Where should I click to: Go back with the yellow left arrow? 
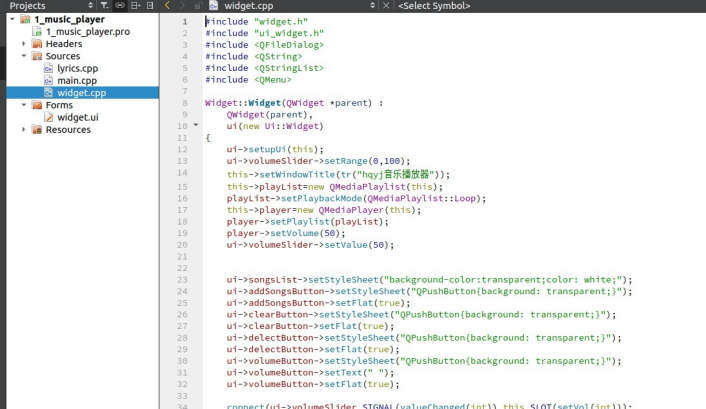pyautogui.click(x=167, y=5)
